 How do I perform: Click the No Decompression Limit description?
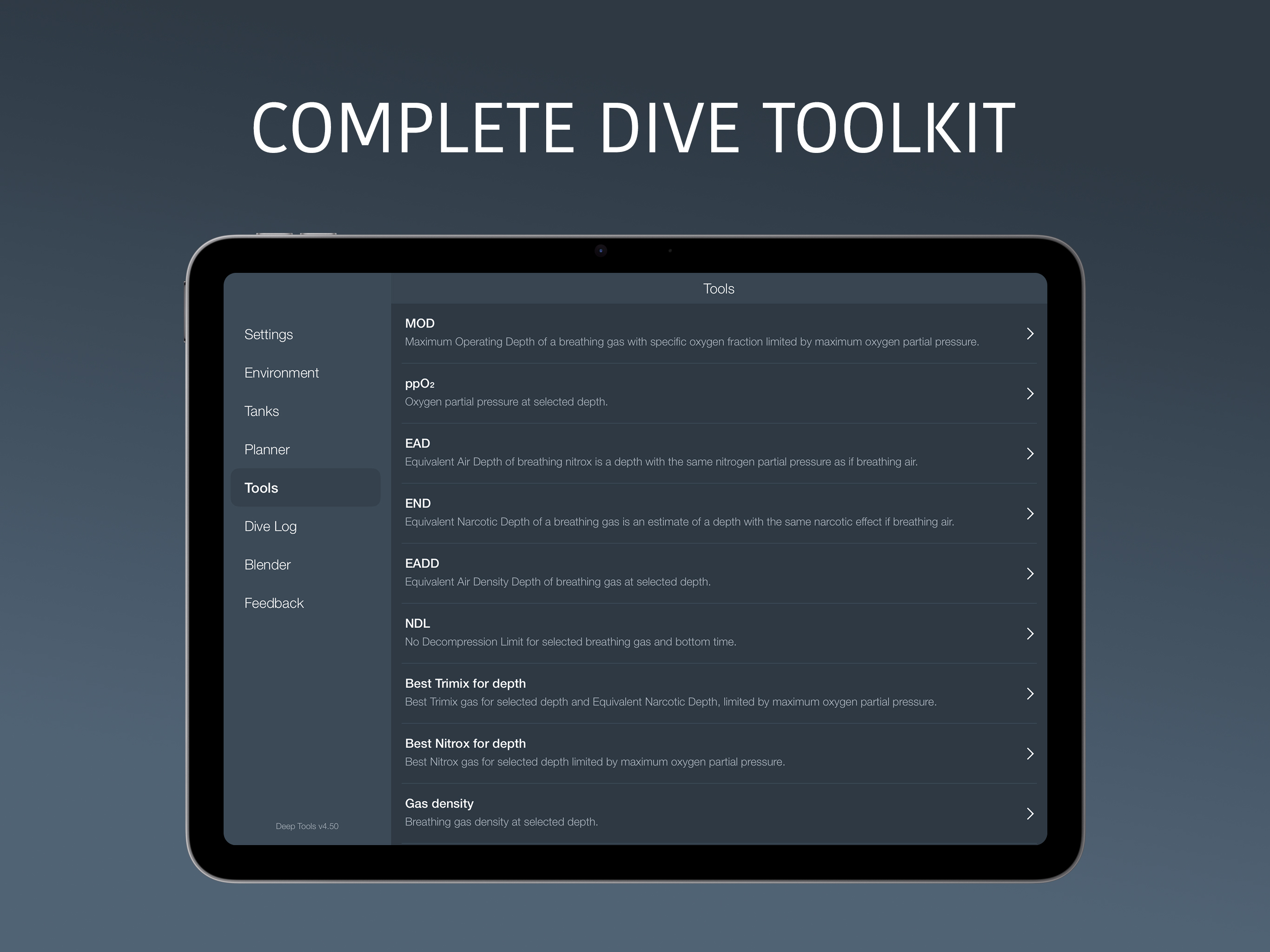coord(570,642)
